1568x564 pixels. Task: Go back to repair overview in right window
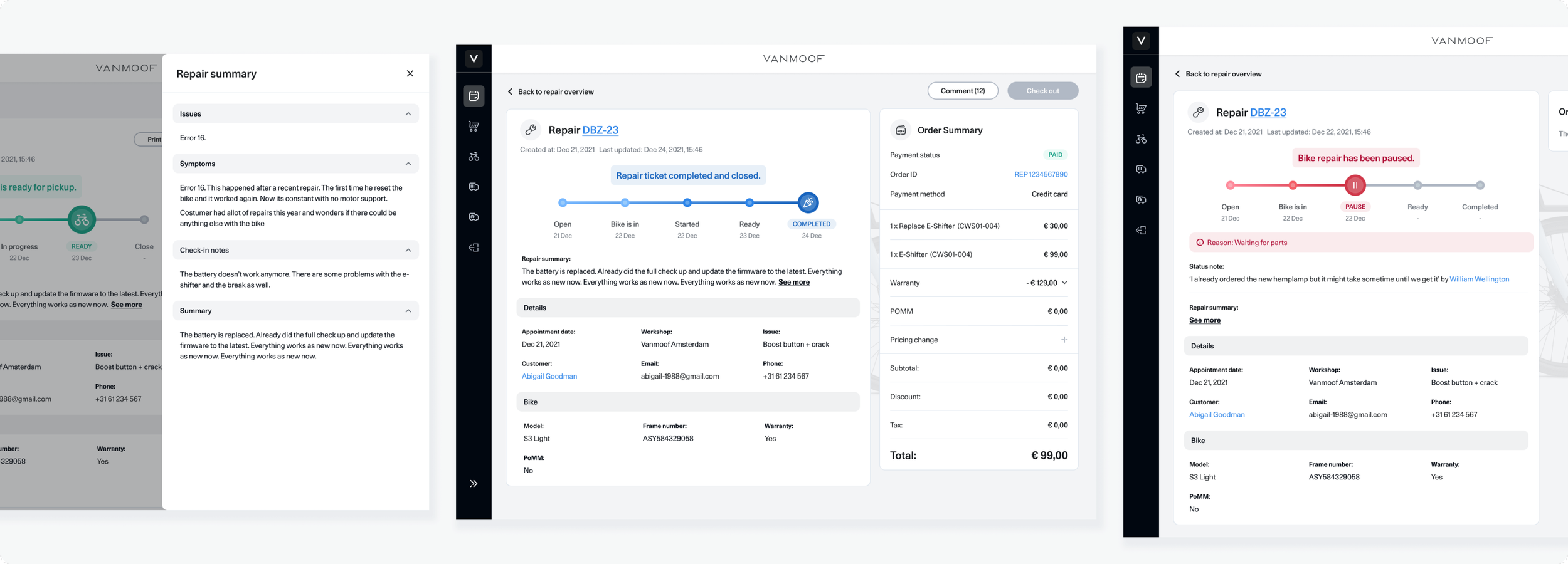point(1223,74)
